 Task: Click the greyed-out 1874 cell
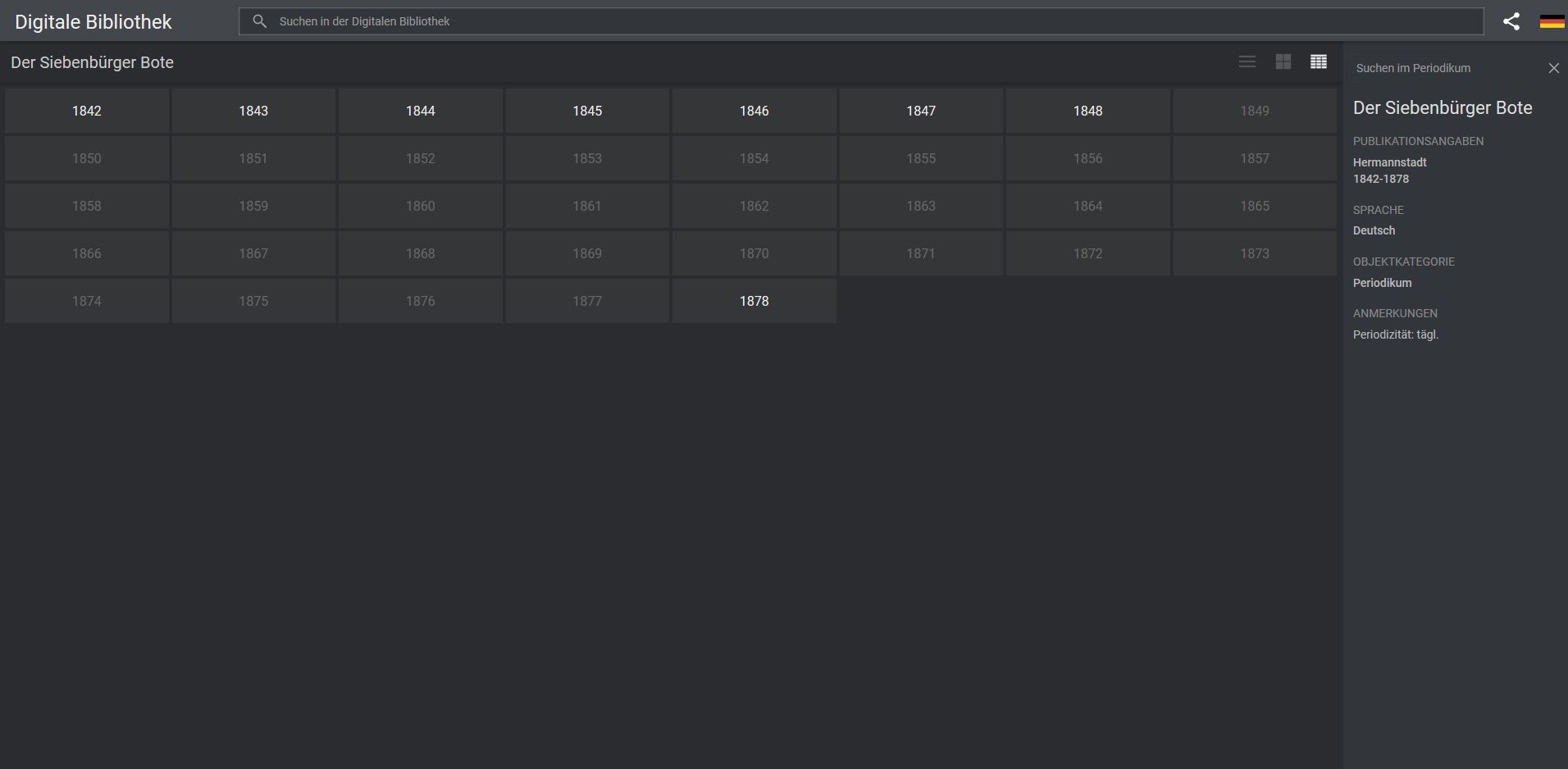[x=87, y=301]
